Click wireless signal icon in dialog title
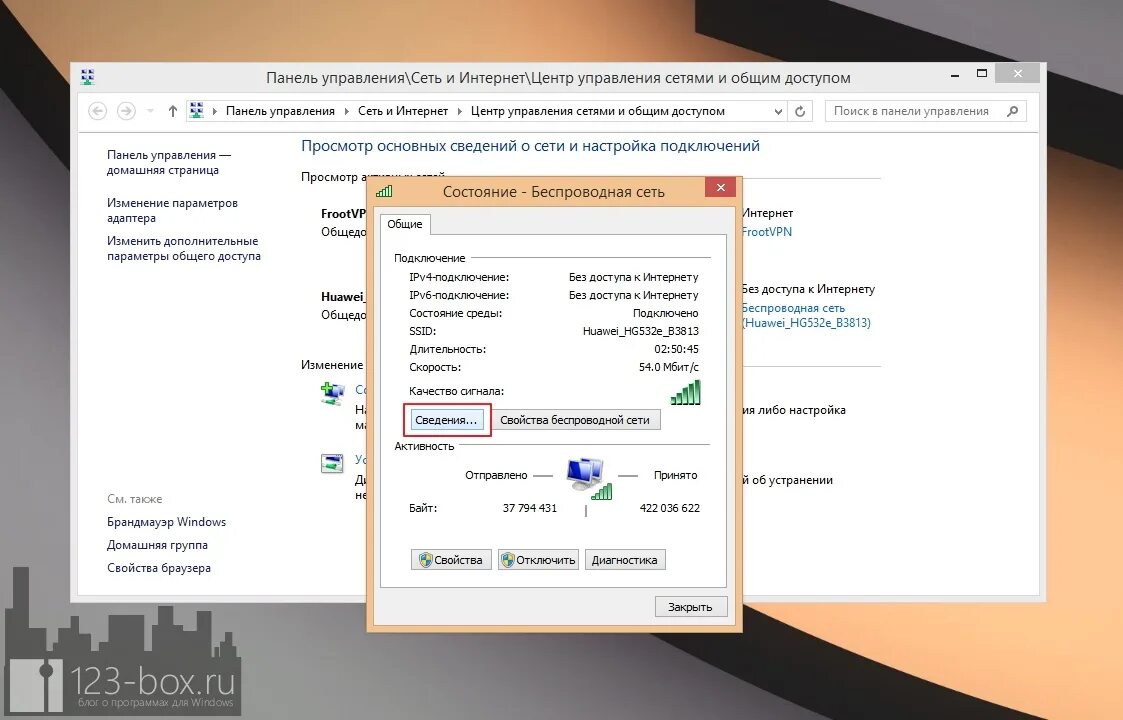Screen dimensions: 1123x720 (x=385, y=191)
